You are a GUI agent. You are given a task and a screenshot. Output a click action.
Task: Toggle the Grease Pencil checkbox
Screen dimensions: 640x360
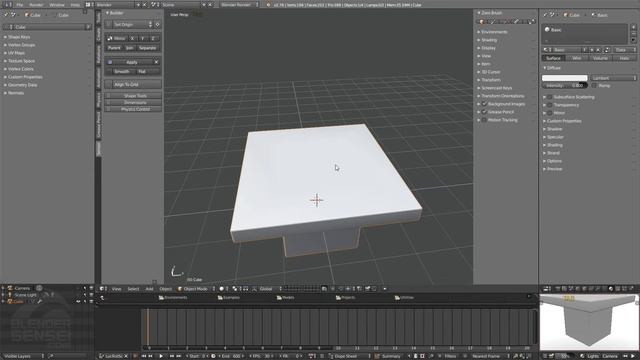coord(484,112)
